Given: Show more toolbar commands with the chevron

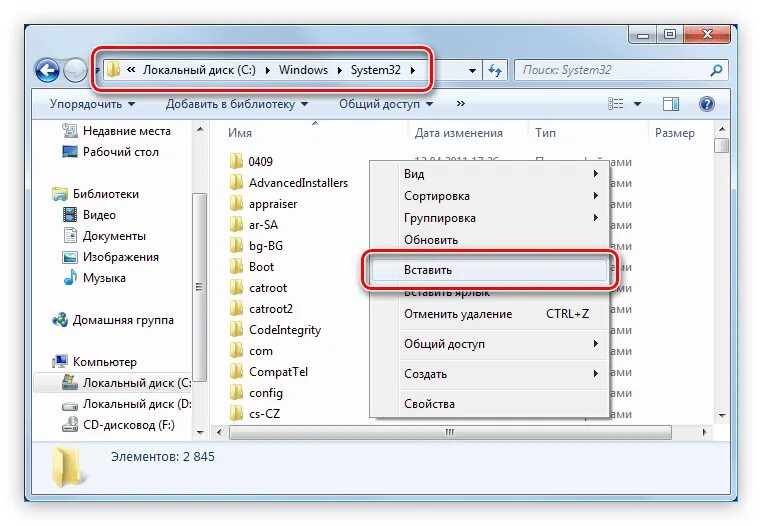Looking at the screenshot, I should (x=461, y=104).
